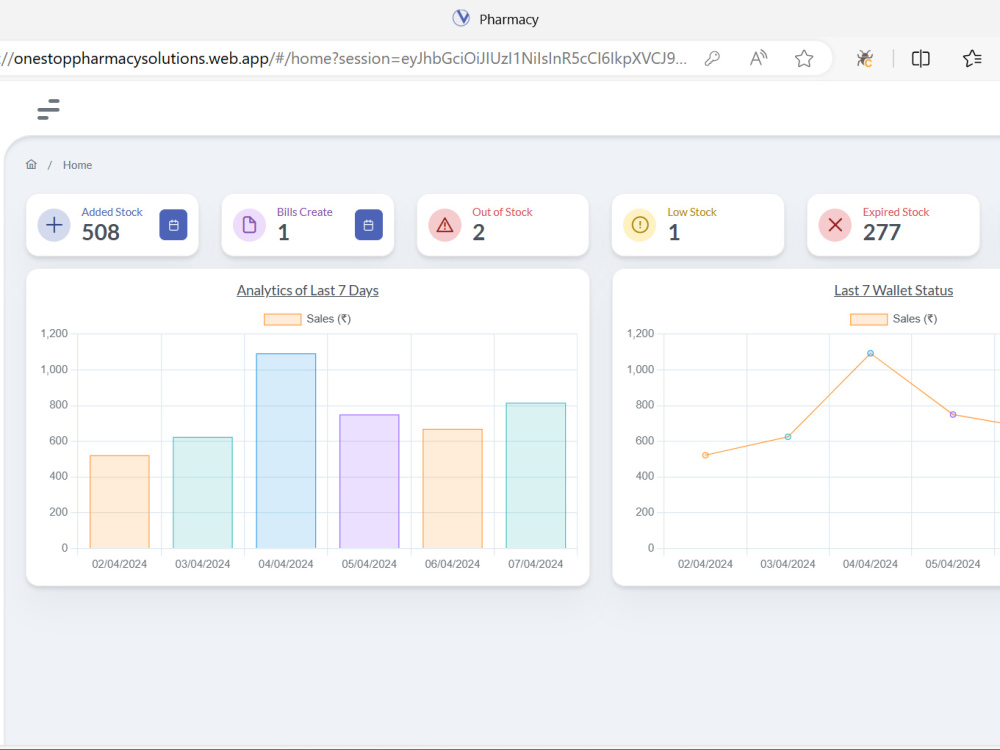Toggle Sales legend swatch in wallet chart
Viewport: 1000px width, 750px height.
point(869,320)
